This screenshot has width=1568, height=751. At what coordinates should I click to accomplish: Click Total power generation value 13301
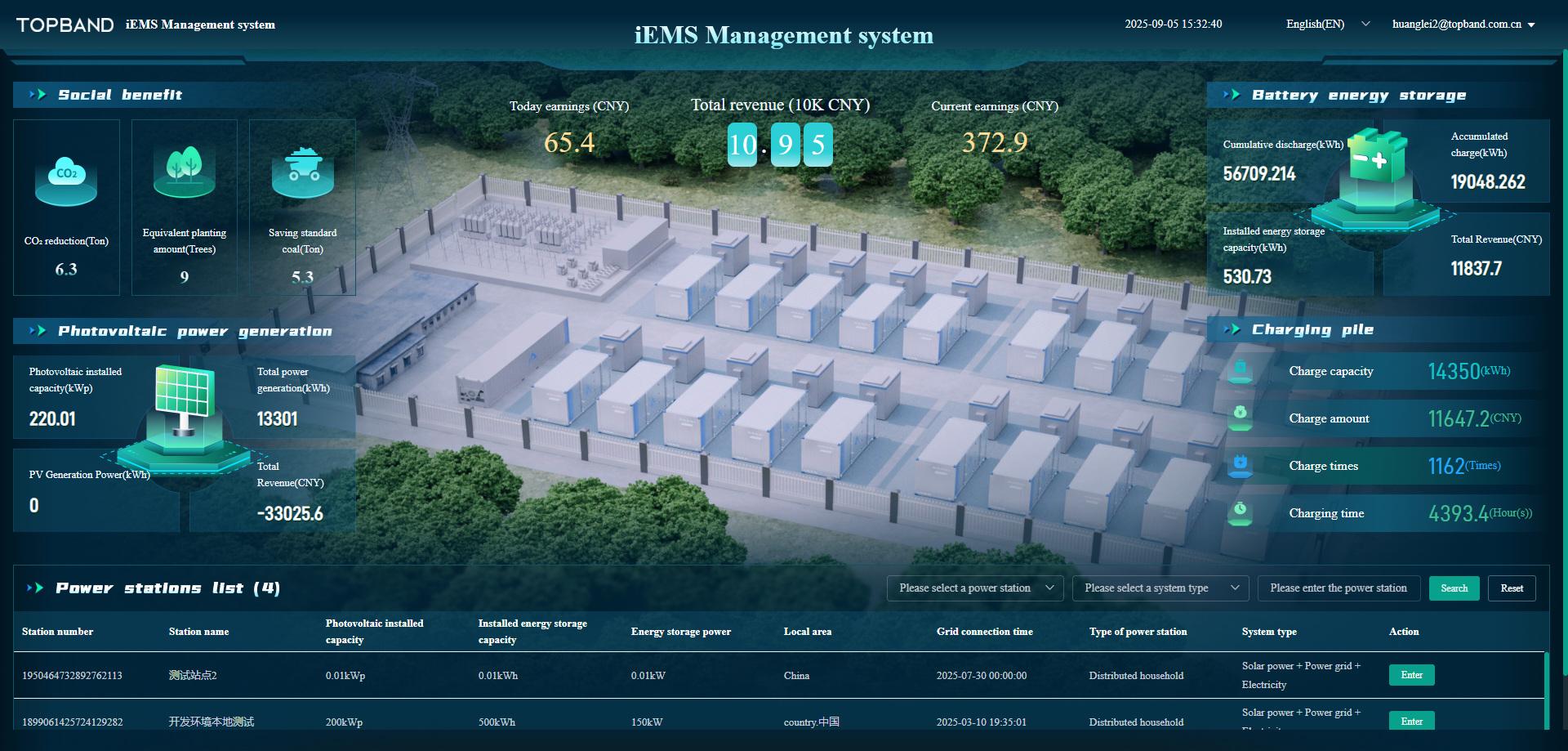pyautogui.click(x=277, y=419)
